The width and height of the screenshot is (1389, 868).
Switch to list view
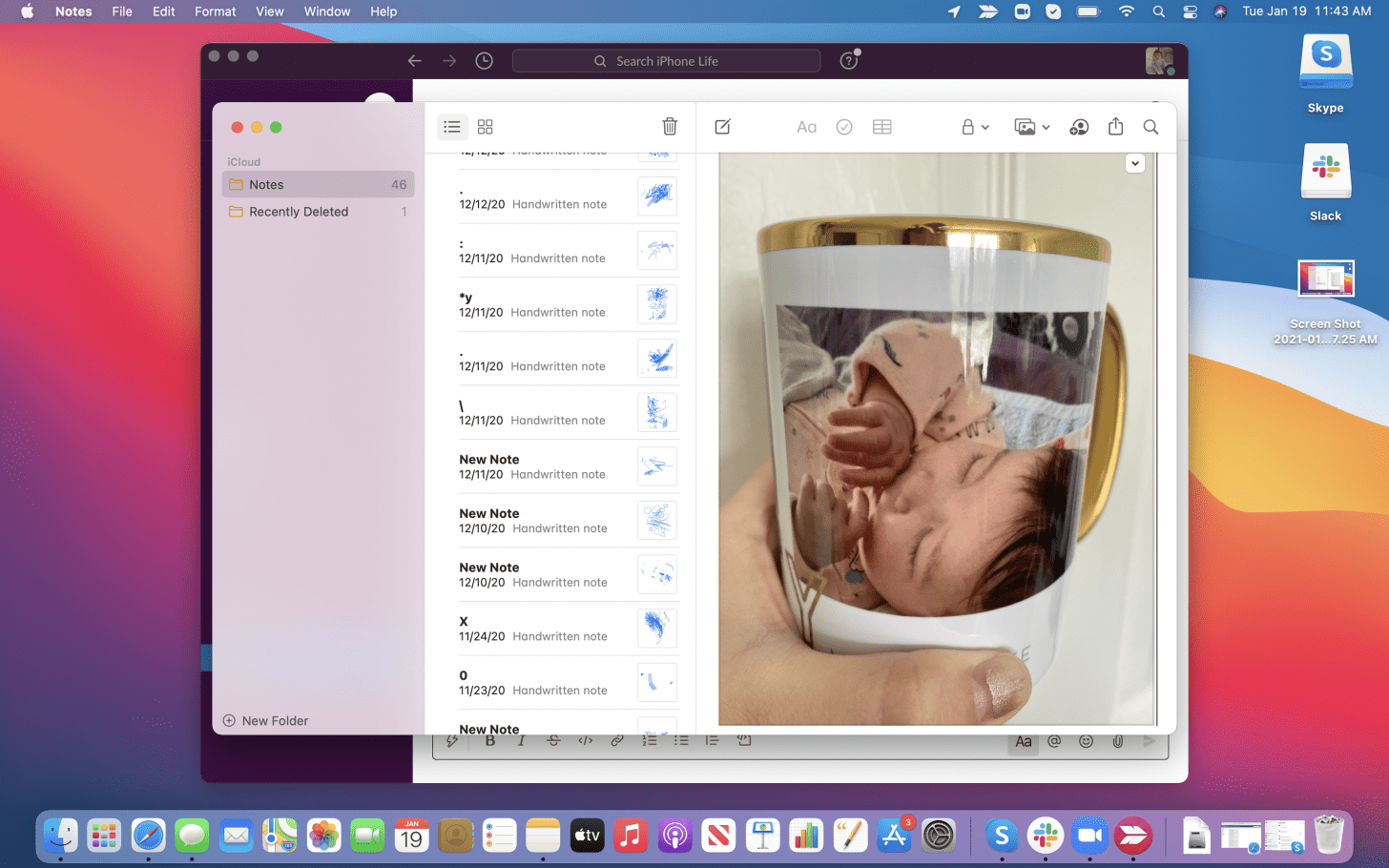[452, 127]
